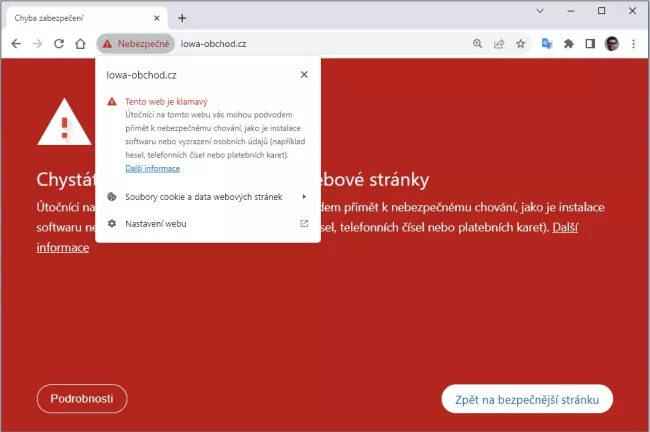Click lowa-obchod.cz title in popup

point(141,75)
